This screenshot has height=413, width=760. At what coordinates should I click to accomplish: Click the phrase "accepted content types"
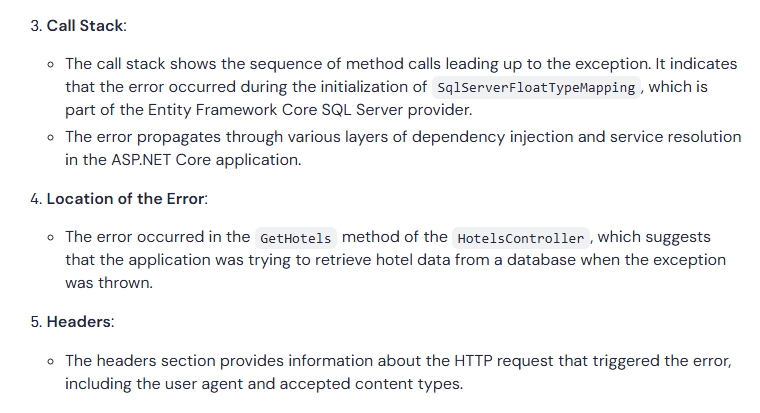pos(370,384)
